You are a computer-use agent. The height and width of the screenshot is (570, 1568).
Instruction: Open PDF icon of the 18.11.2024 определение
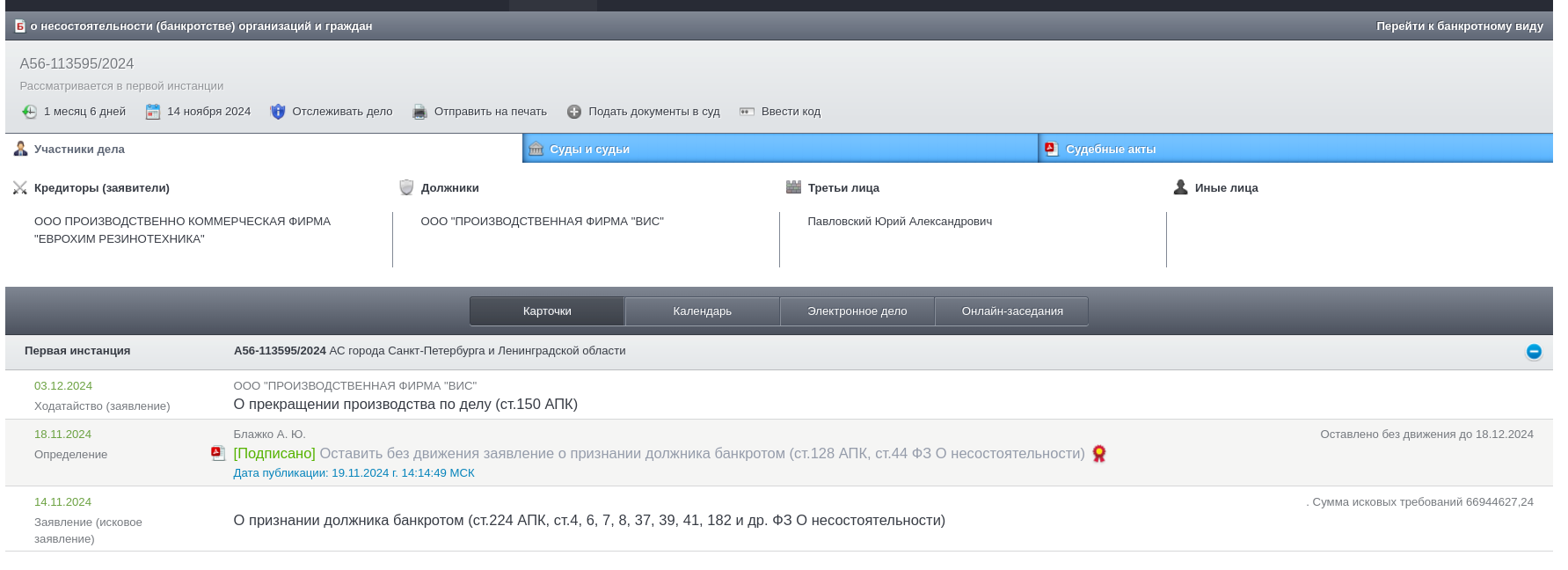point(218,453)
